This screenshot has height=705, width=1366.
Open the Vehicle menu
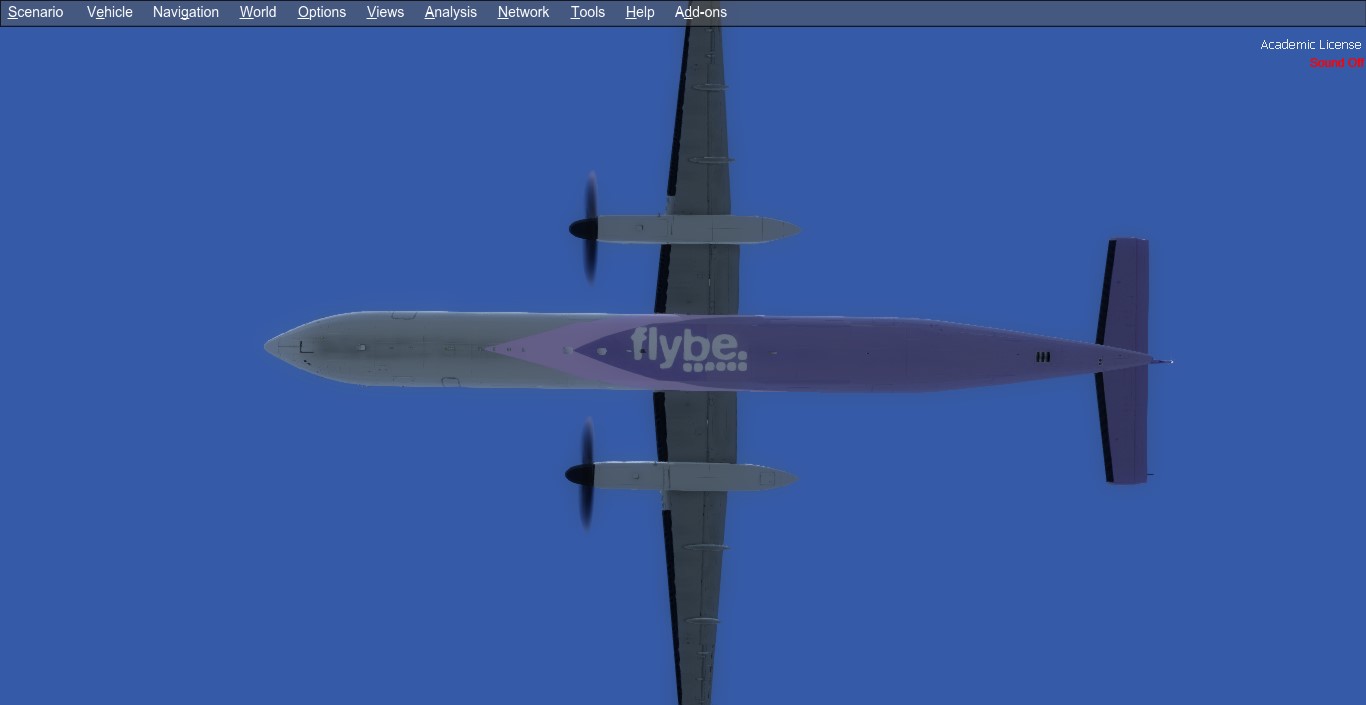tap(110, 12)
